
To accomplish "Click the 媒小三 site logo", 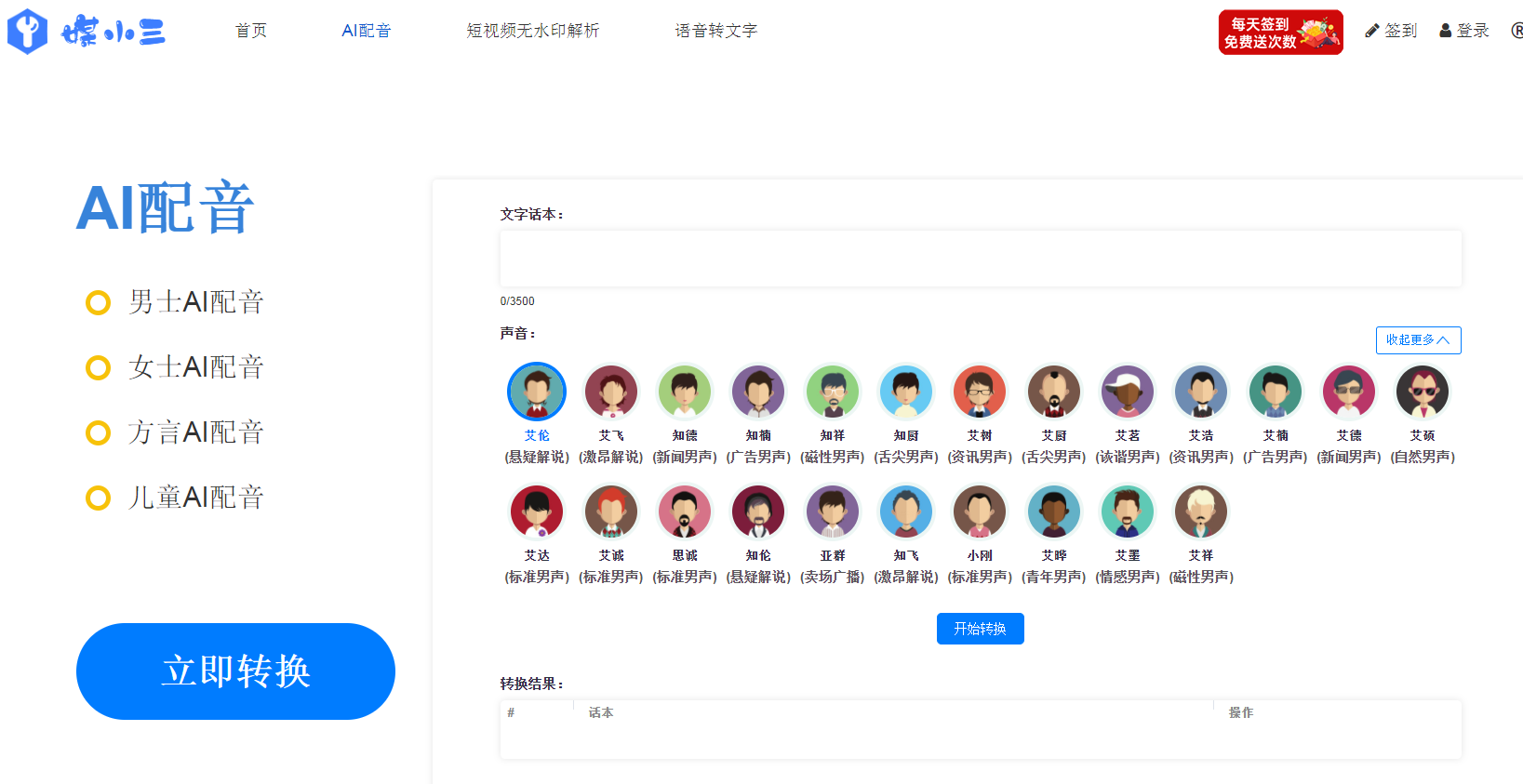I will [87, 32].
